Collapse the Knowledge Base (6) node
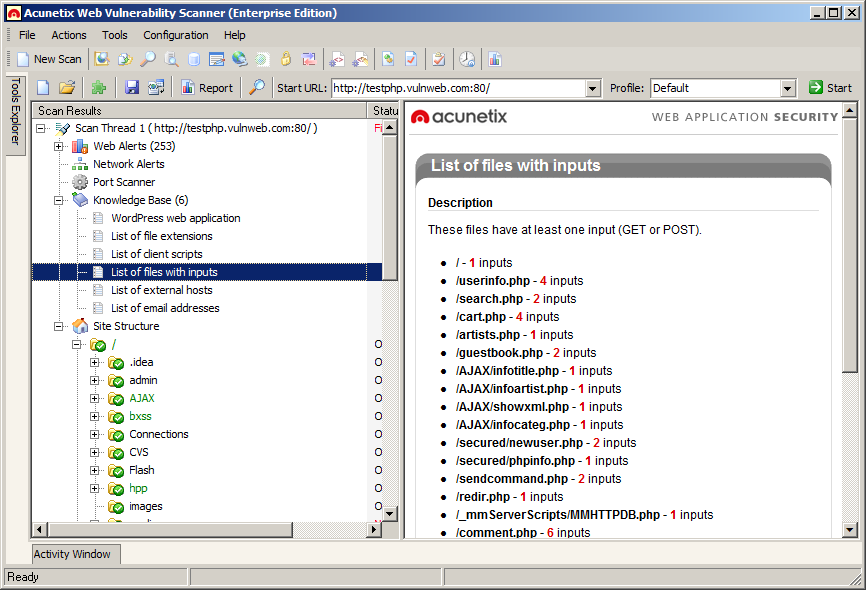The width and height of the screenshot is (866, 590). click(x=59, y=200)
